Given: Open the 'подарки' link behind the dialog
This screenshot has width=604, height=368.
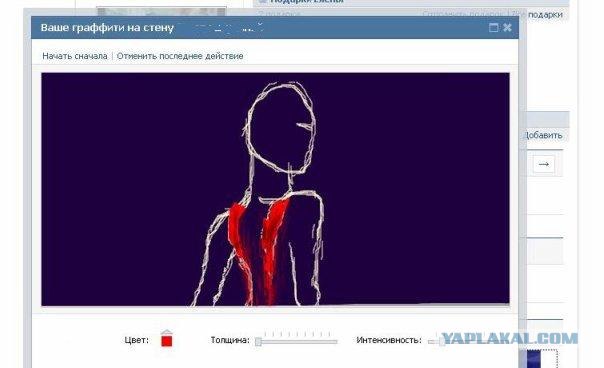Looking at the screenshot, I should 545,15.
